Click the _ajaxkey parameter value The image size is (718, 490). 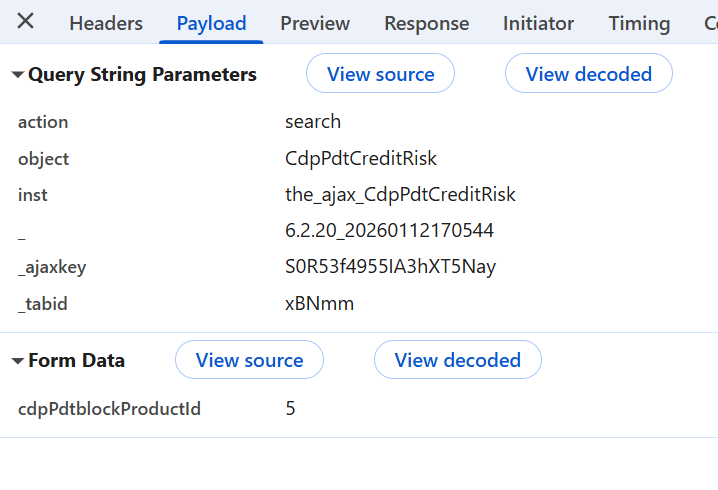click(390, 267)
